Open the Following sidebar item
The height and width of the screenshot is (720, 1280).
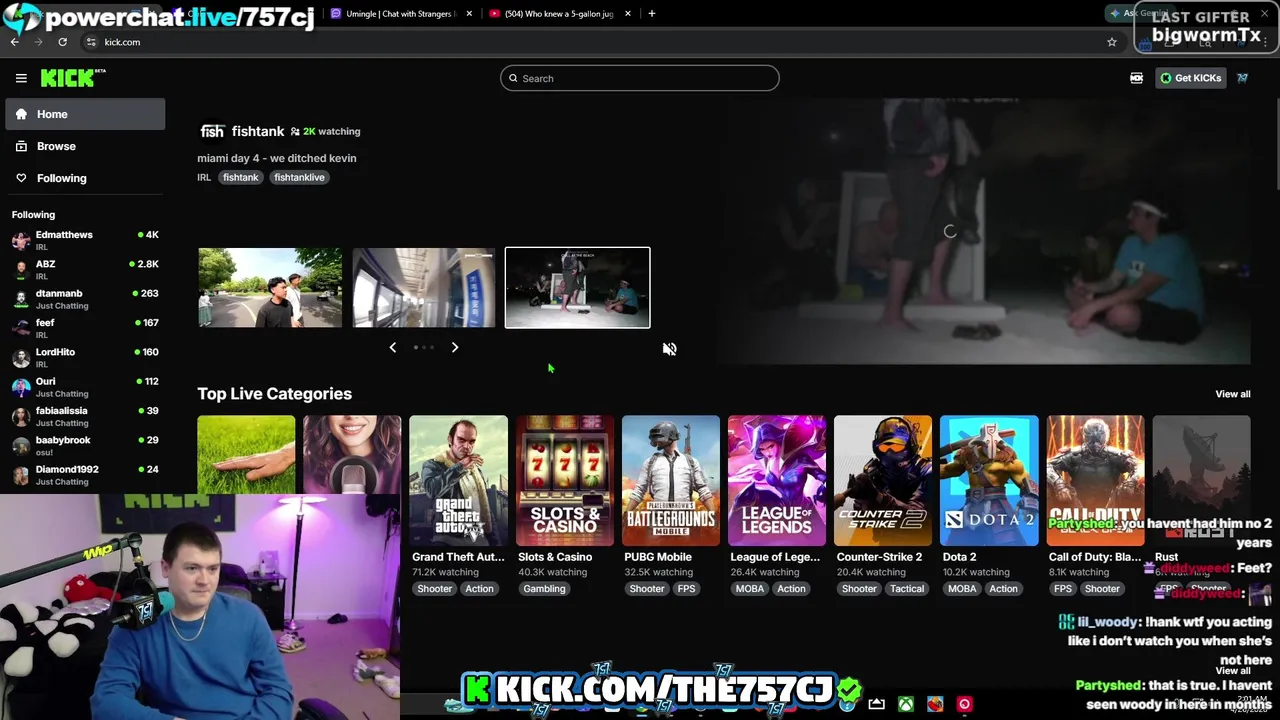click(x=85, y=178)
